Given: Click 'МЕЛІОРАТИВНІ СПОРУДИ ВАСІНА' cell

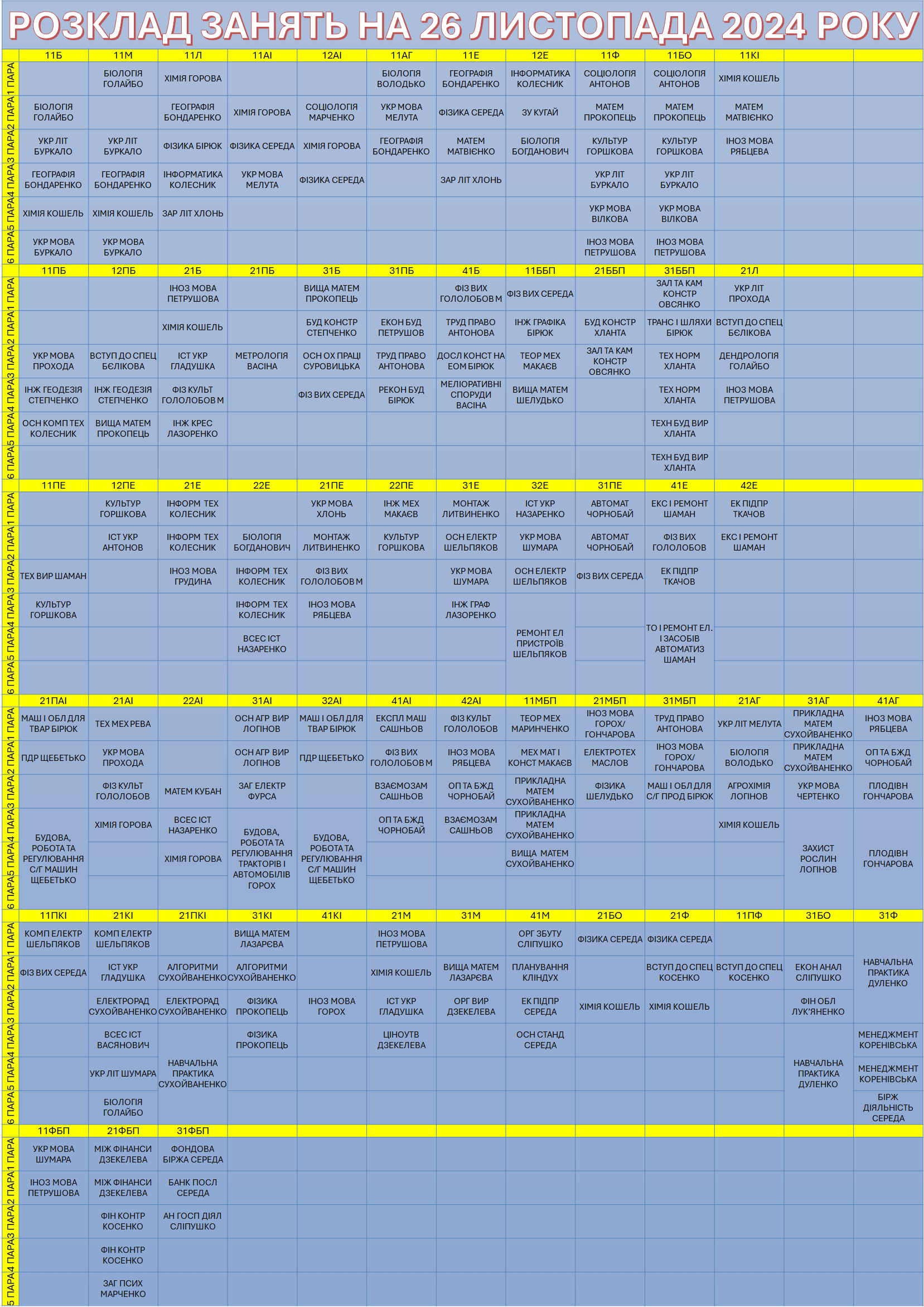Looking at the screenshot, I should pos(471,394).
